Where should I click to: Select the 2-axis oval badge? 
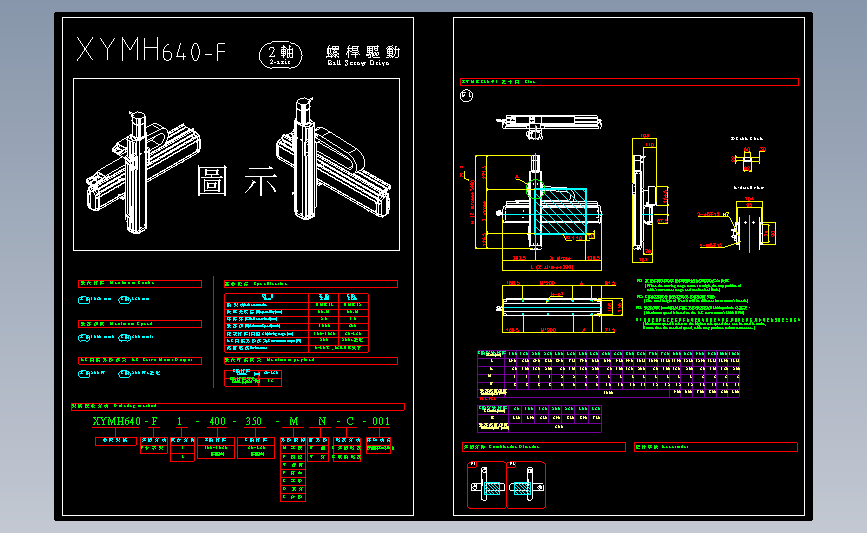(280, 55)
